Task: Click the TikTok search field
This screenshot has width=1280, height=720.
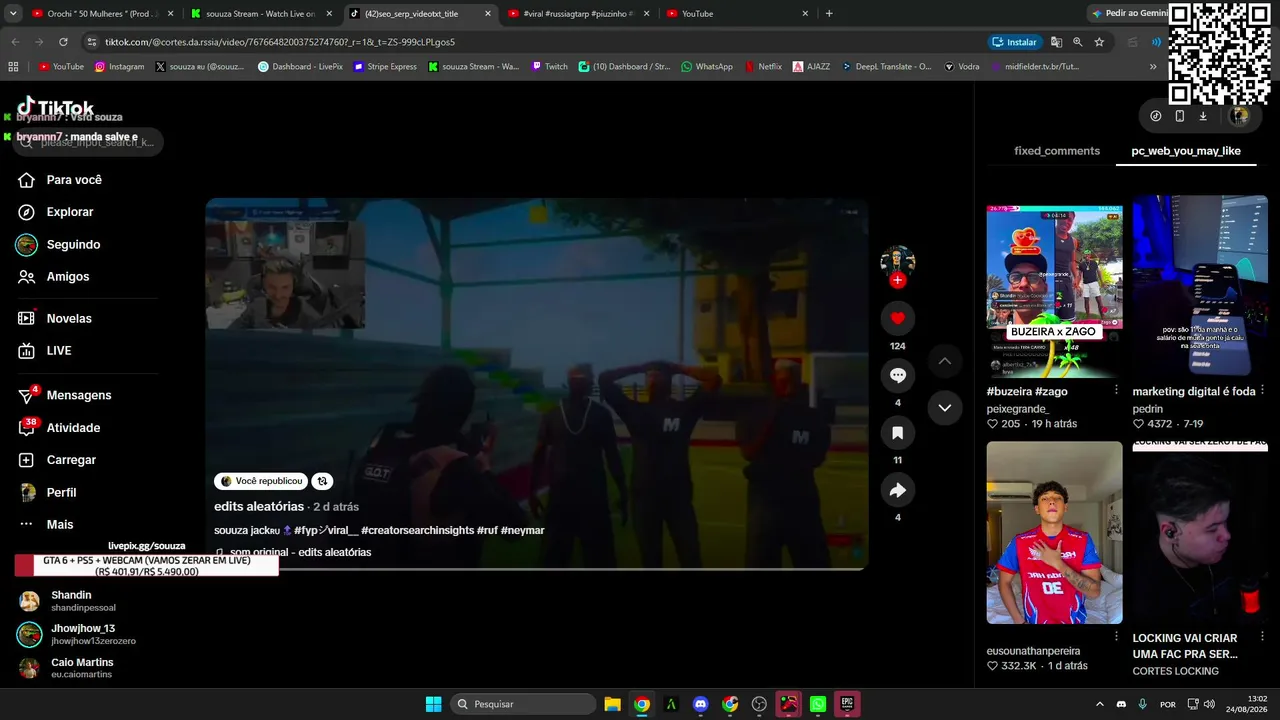Action: [x=88, y=142]
